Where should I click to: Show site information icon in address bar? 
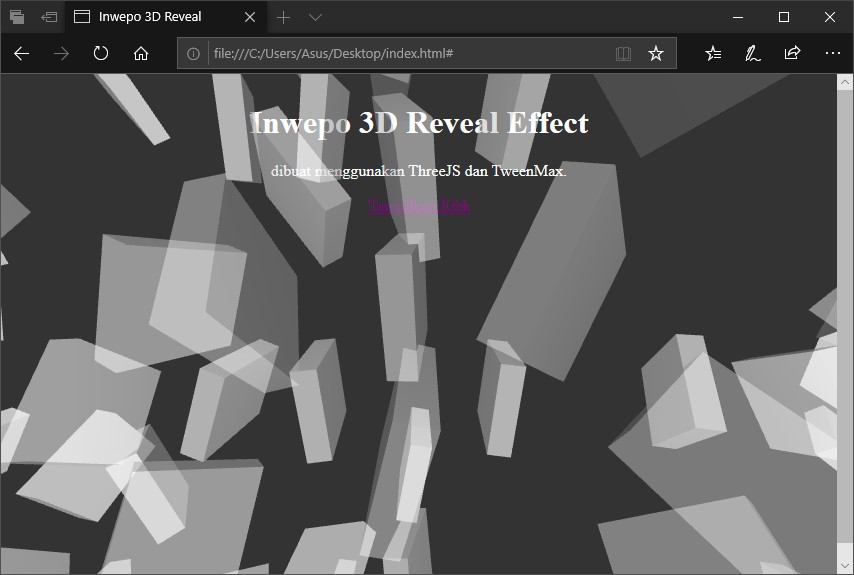pyautogui.click(x=193, y=53)
